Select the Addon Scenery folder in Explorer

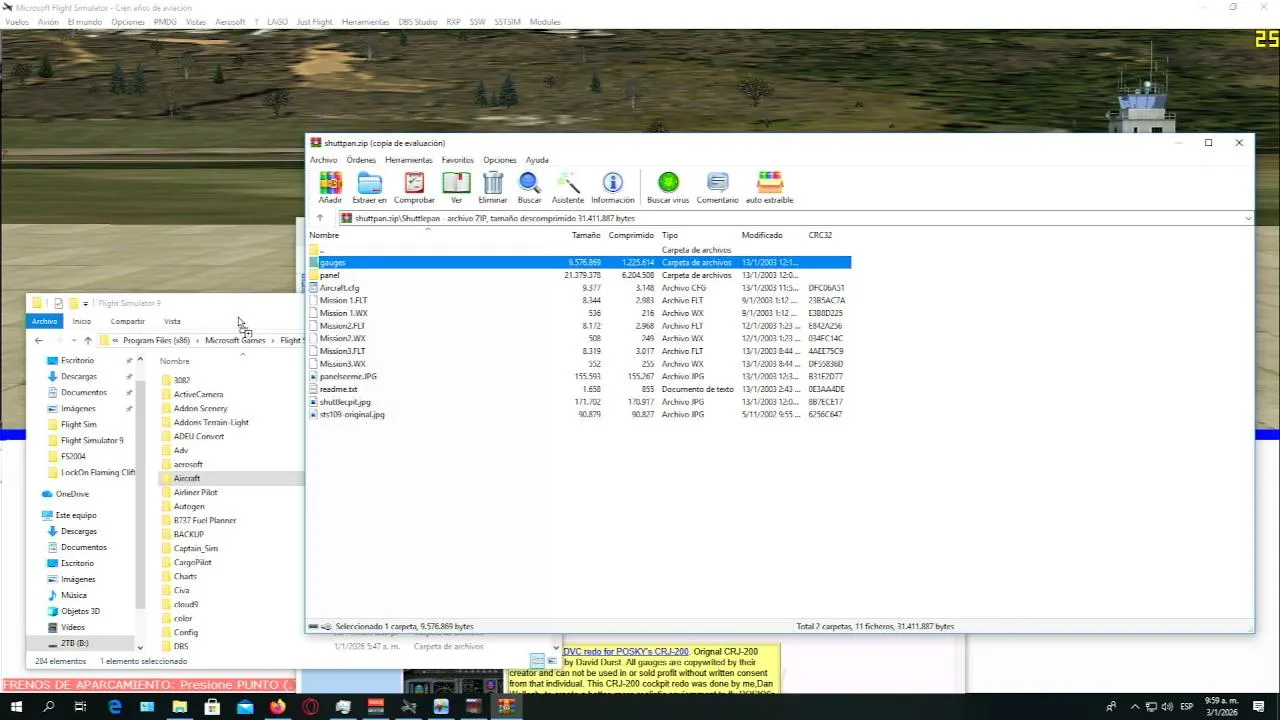click(x=200, y=408)
